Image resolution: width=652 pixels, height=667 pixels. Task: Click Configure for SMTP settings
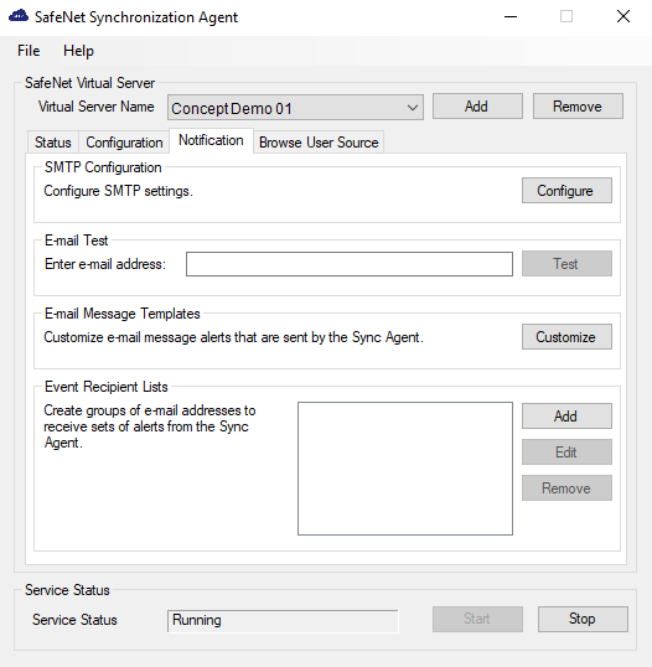coord(566,191)
